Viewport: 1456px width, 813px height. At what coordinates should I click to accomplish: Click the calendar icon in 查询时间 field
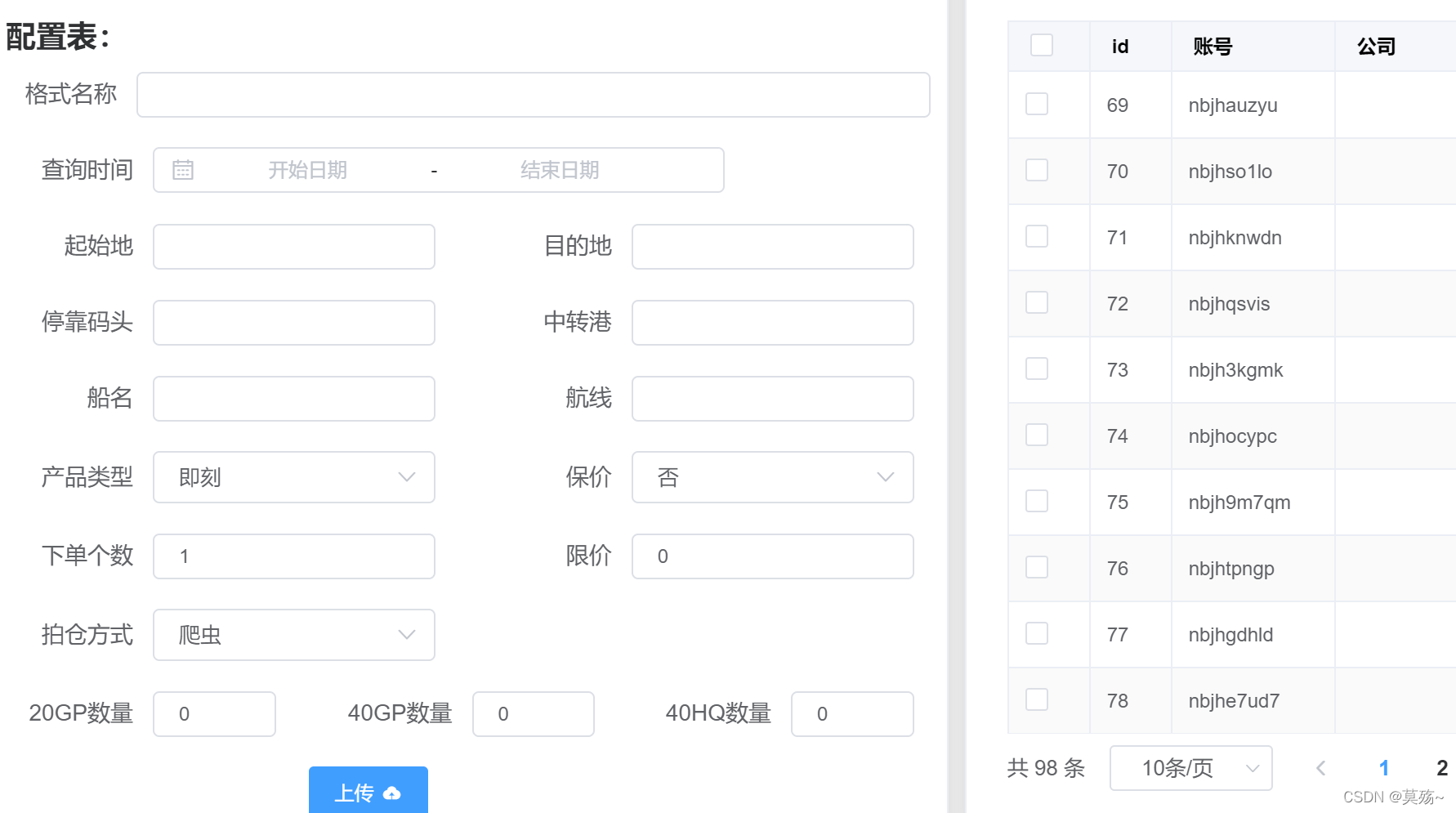pyautogui.click(x=183, y=170)
